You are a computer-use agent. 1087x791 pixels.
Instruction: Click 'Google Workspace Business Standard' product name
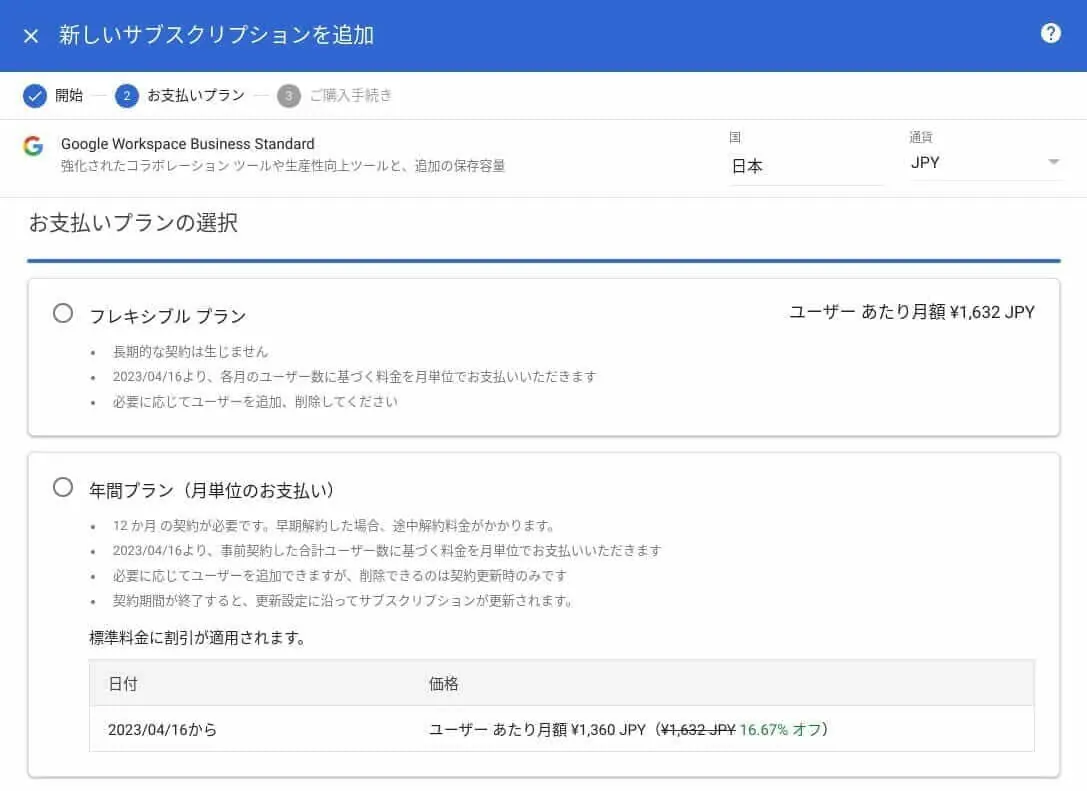(188, 144)
